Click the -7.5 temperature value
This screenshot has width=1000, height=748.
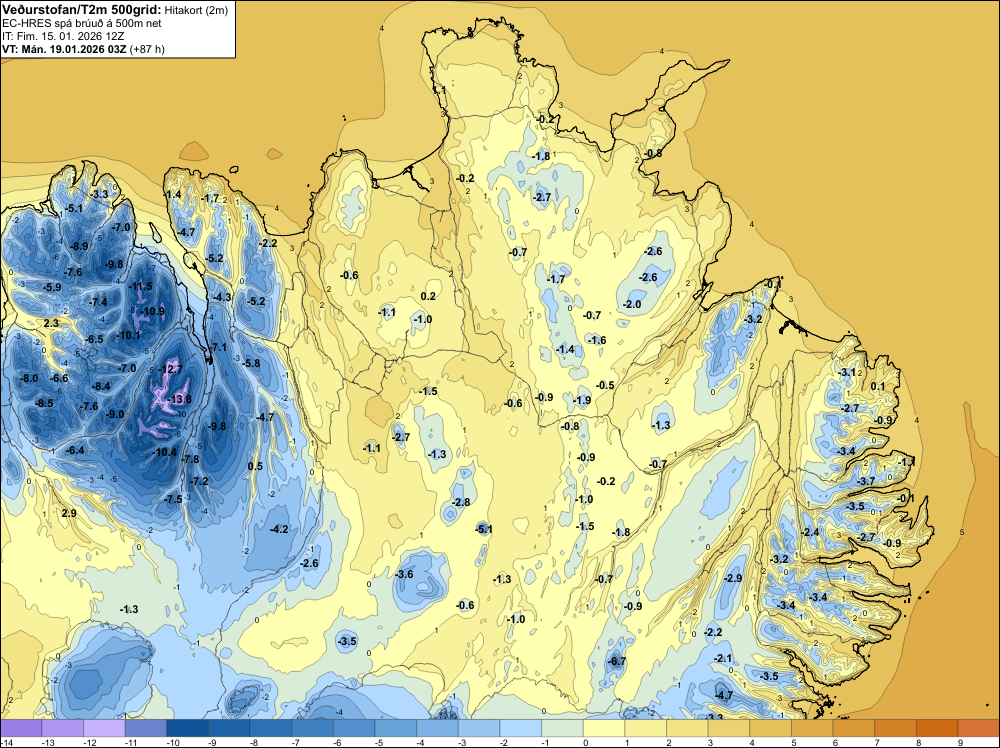pyautogui.click(x=173, y=499)
